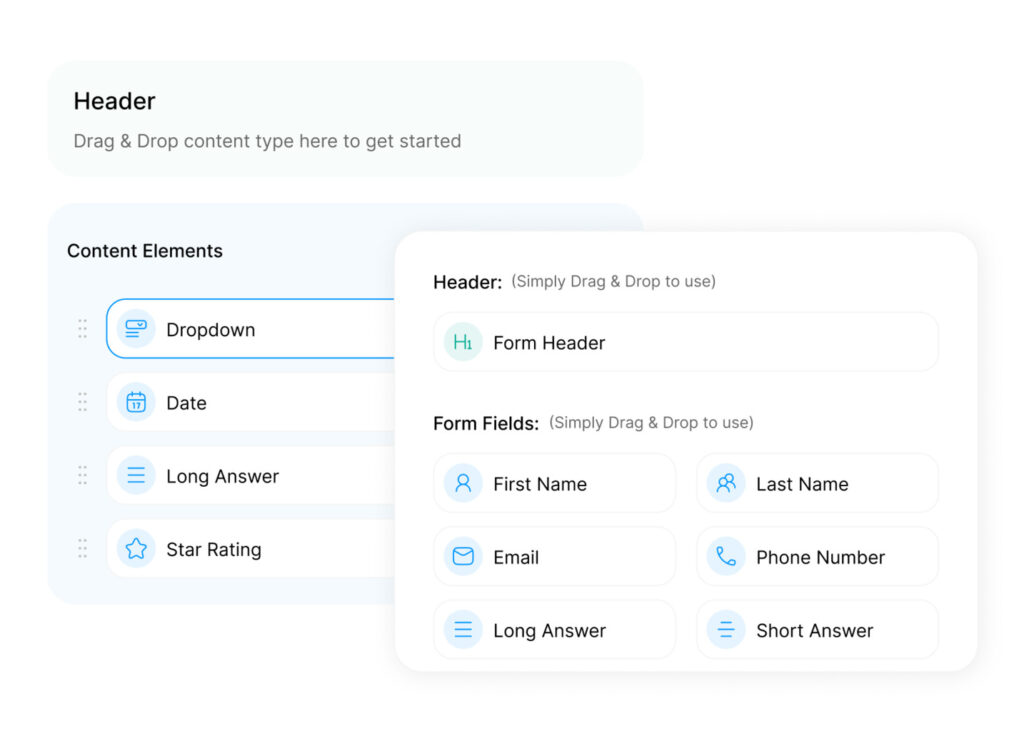The width and height of the screenshot is (1024, 731).
Task: Click the star icon for Star Rating
Action: click(136, 549)
